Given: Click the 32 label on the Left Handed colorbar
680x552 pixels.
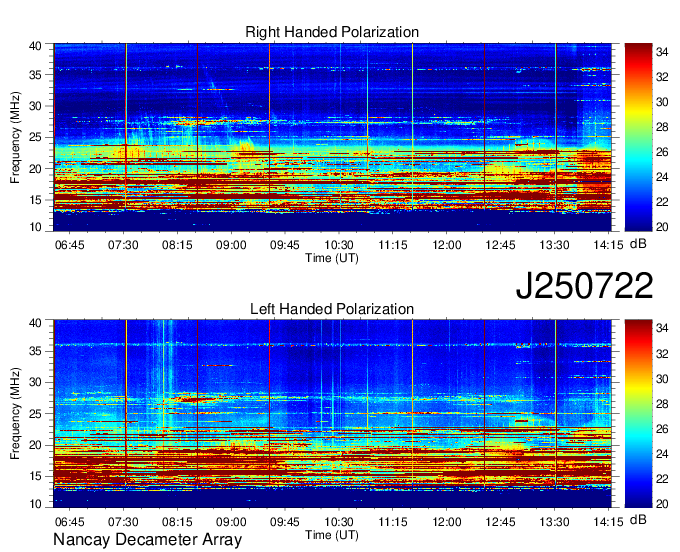Looking at the screenshot, I should pos(662,354).
